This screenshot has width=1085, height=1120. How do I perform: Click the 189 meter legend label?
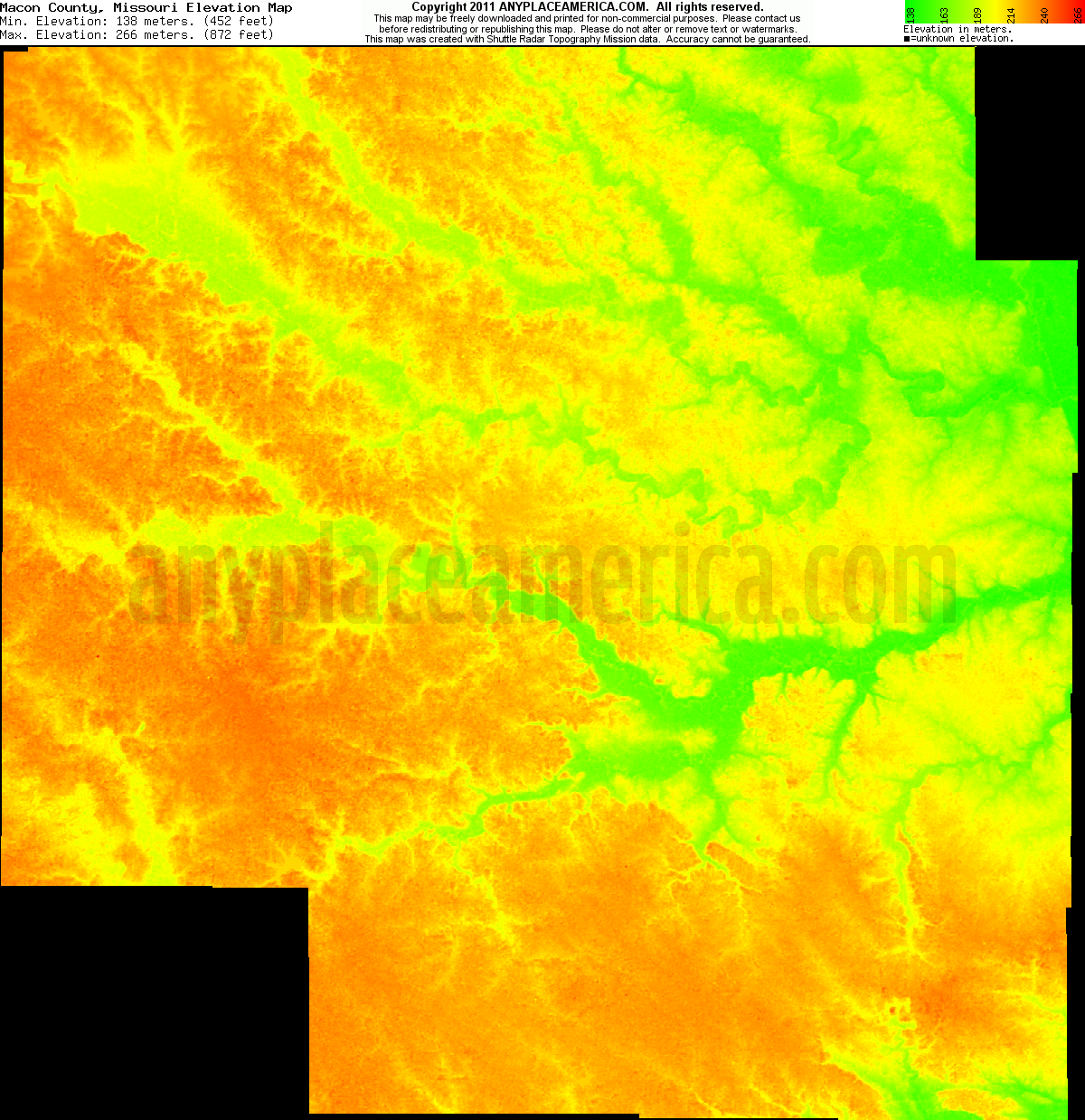coord(978,14)
